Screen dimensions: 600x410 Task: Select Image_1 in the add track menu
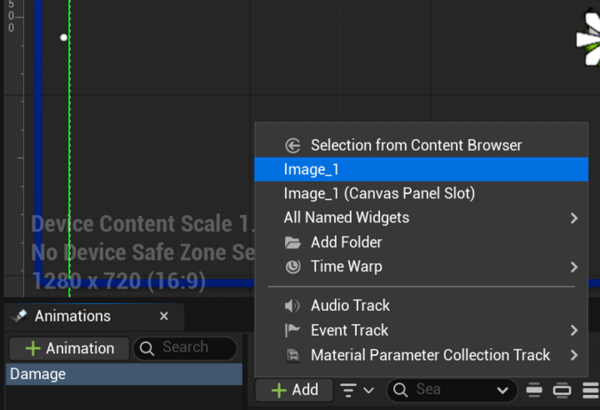[x=421, y=169]
